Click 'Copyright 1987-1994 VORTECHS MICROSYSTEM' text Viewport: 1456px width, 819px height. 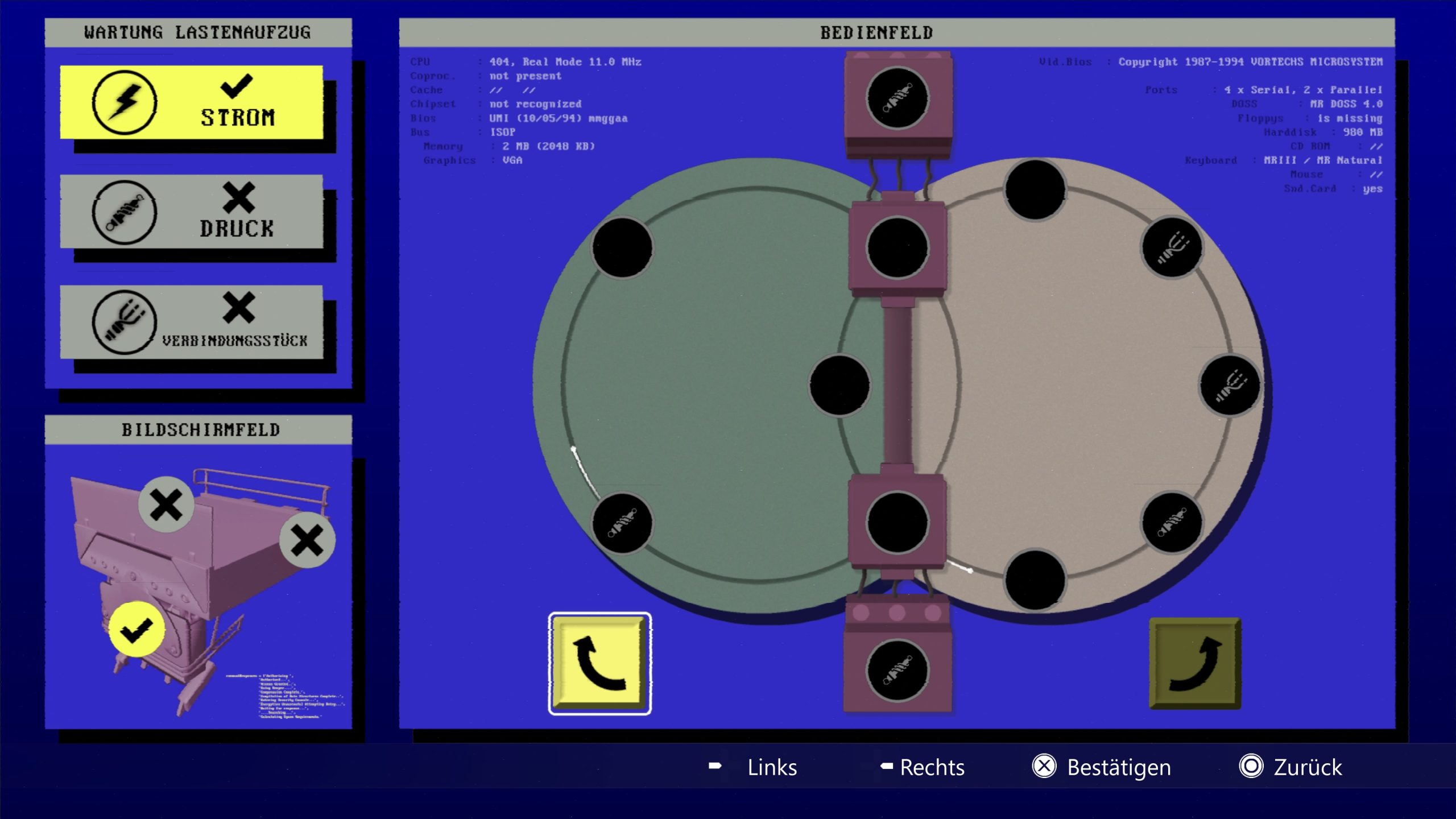tap(1250, 61)
